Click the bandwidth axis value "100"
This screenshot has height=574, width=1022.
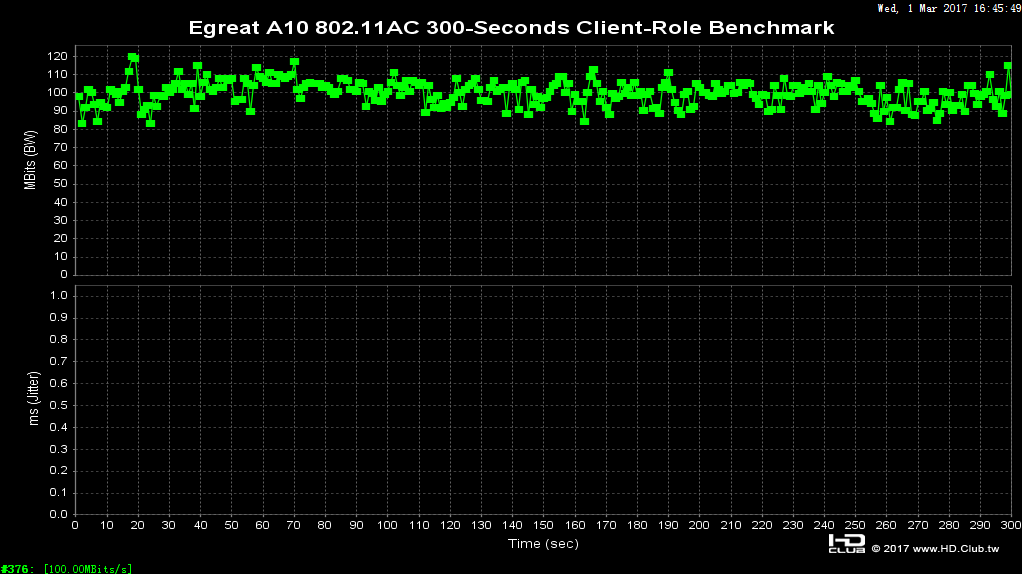pos(57,93)
